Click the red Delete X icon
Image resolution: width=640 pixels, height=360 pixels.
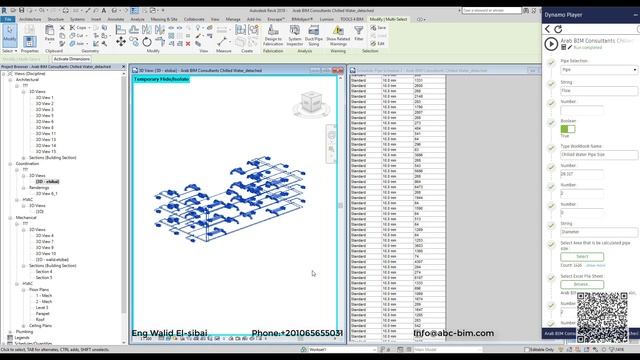pyautogui.click(x=188, y=44)
